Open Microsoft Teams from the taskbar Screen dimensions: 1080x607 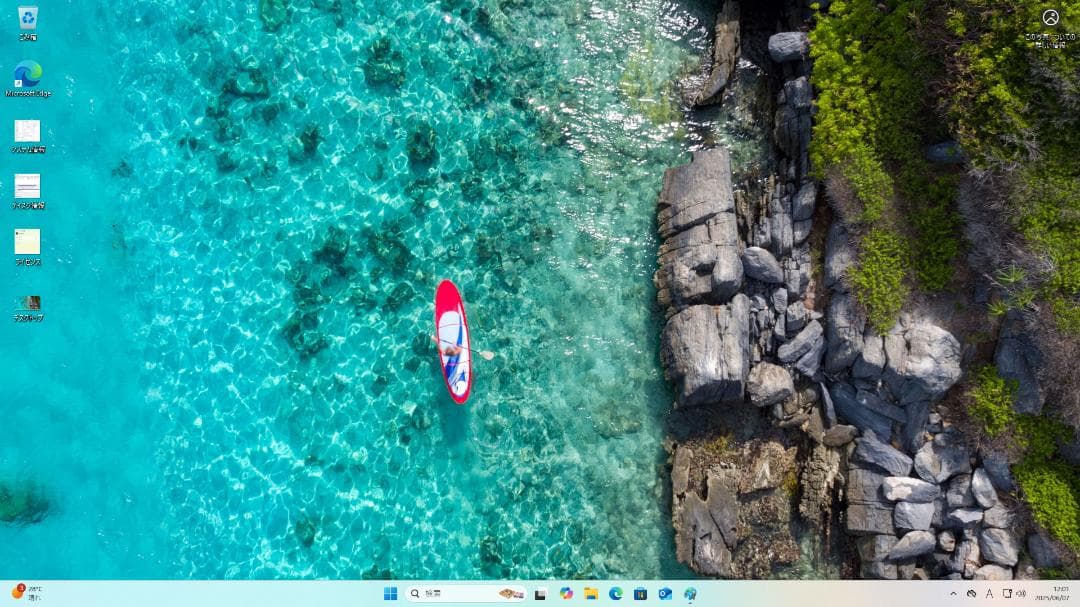click(691, 593)
